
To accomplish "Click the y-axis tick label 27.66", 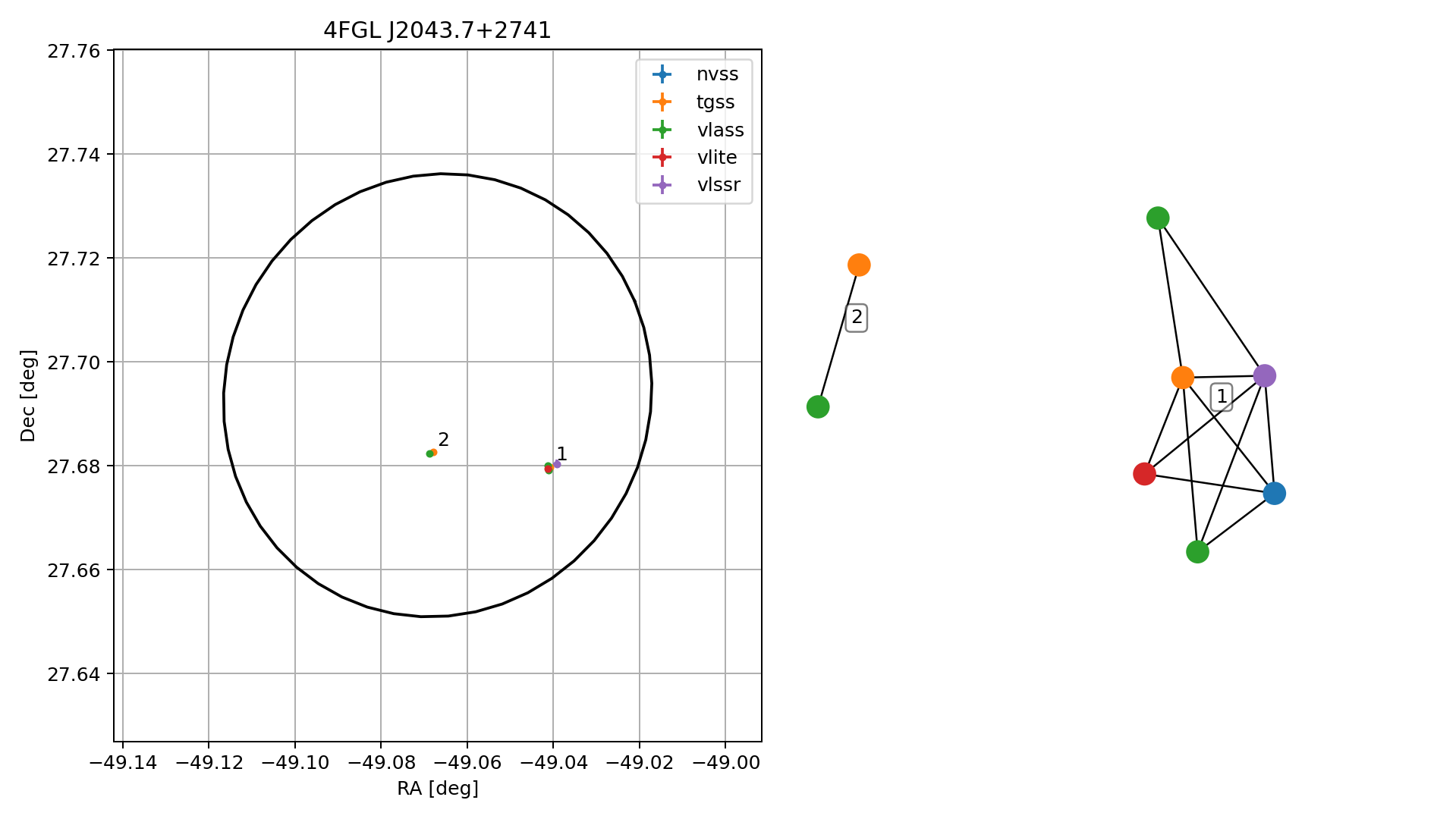I will coord(74,570).
